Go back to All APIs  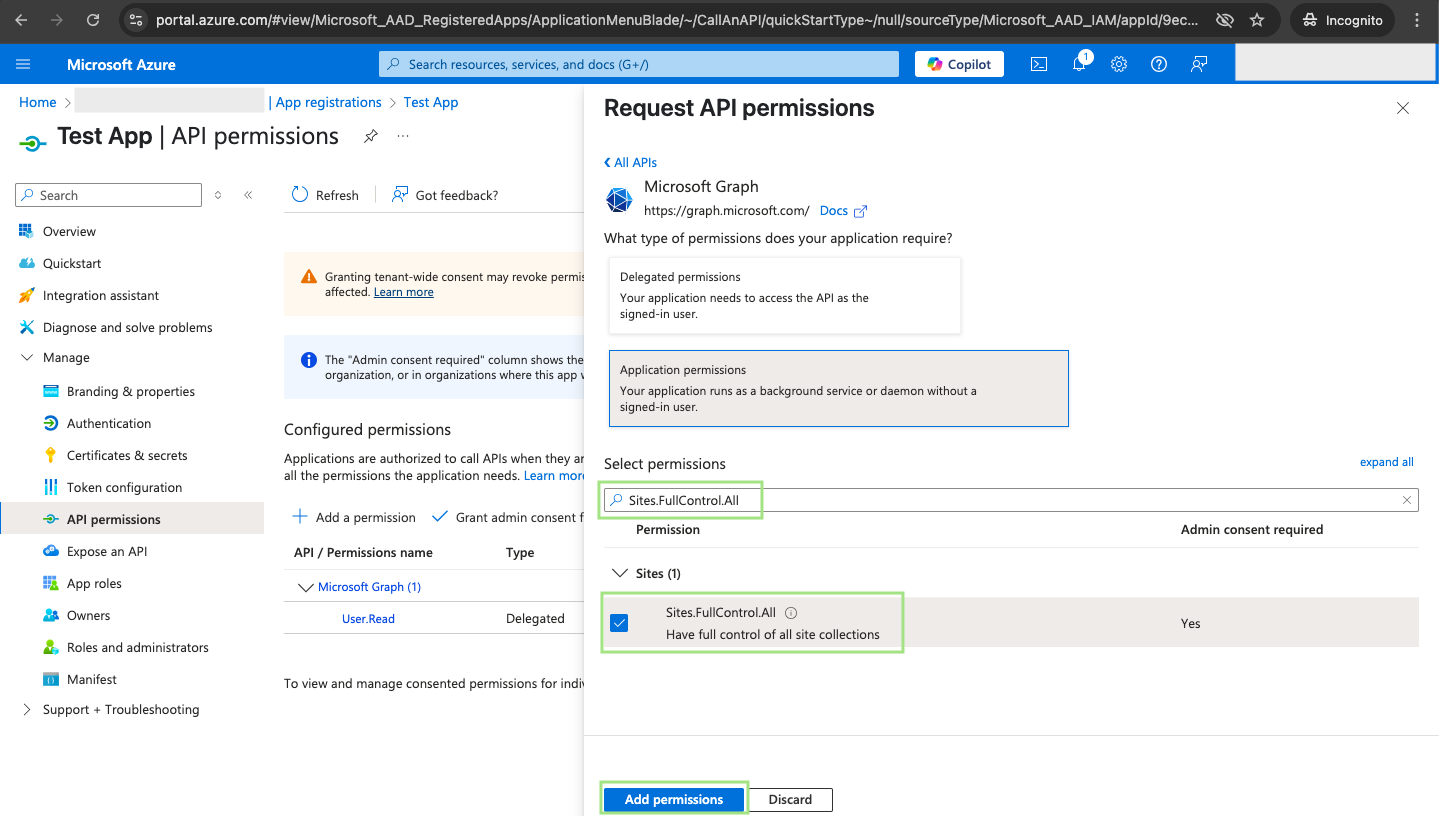631,162
